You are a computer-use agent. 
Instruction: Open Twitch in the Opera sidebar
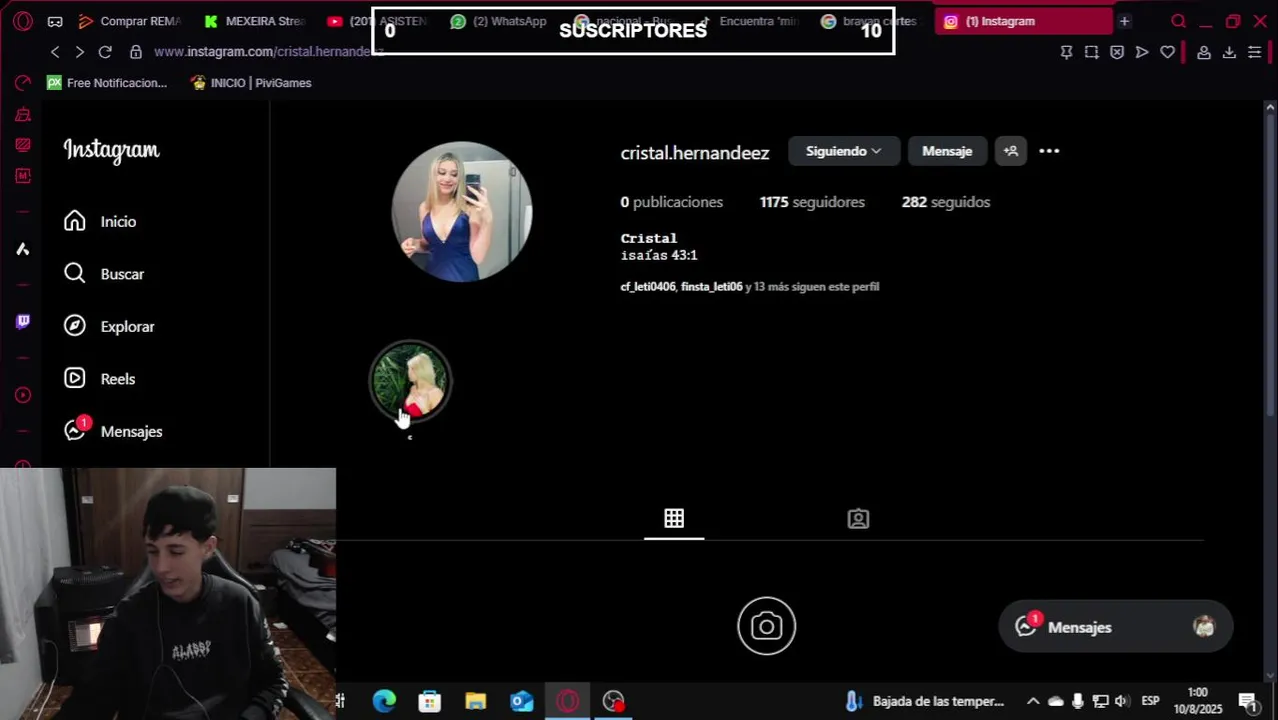coord(22,321)
